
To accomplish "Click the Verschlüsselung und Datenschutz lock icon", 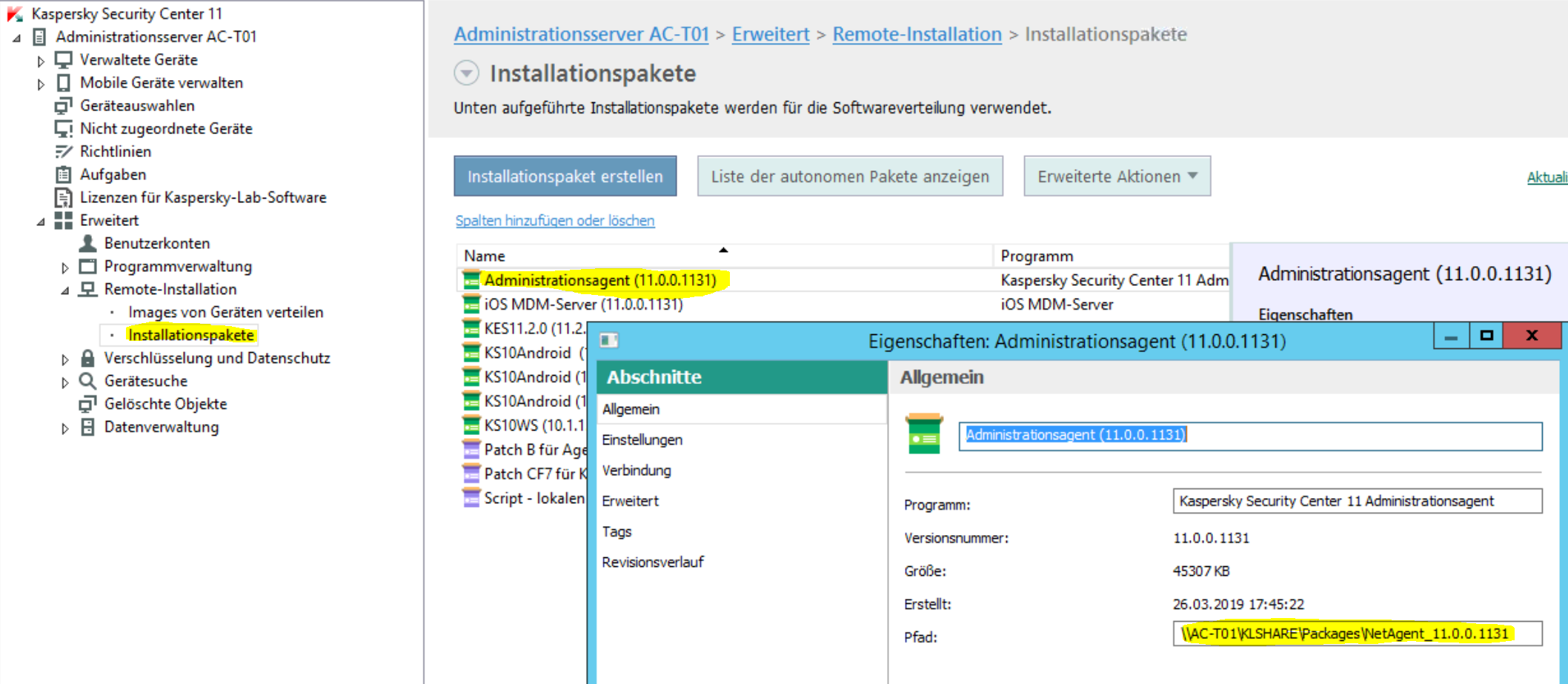I will click(x=87, y=358).
